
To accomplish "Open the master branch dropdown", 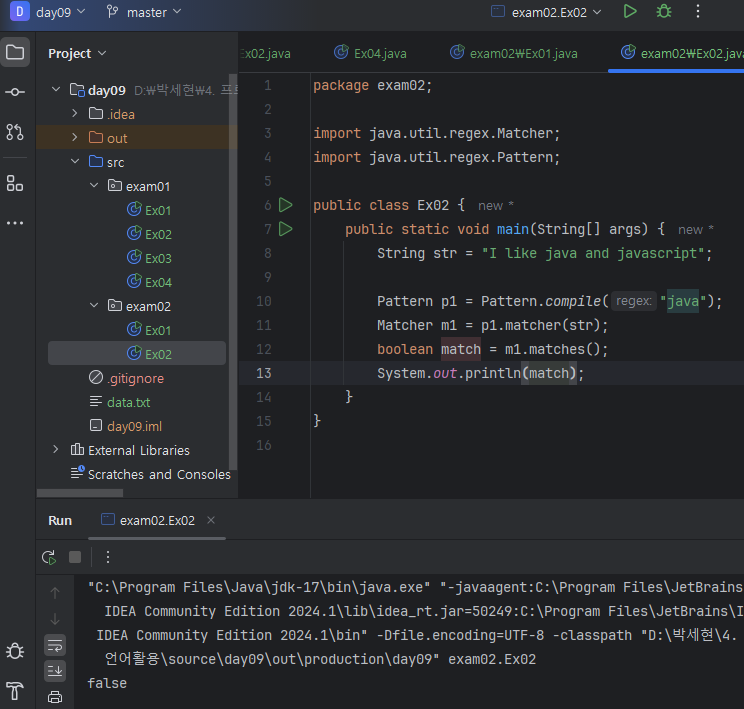I will [144, 12].
